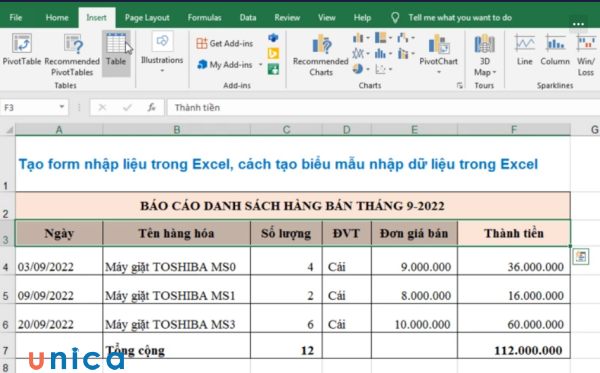Open the Bing Maps add-in icon
The height and width of the screenshot is (373, 600).
tap(273, 54)
